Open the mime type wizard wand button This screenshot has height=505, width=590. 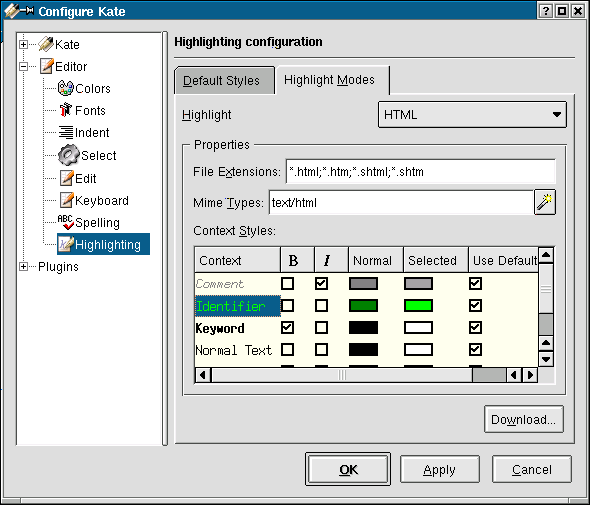tap(545, 202)
